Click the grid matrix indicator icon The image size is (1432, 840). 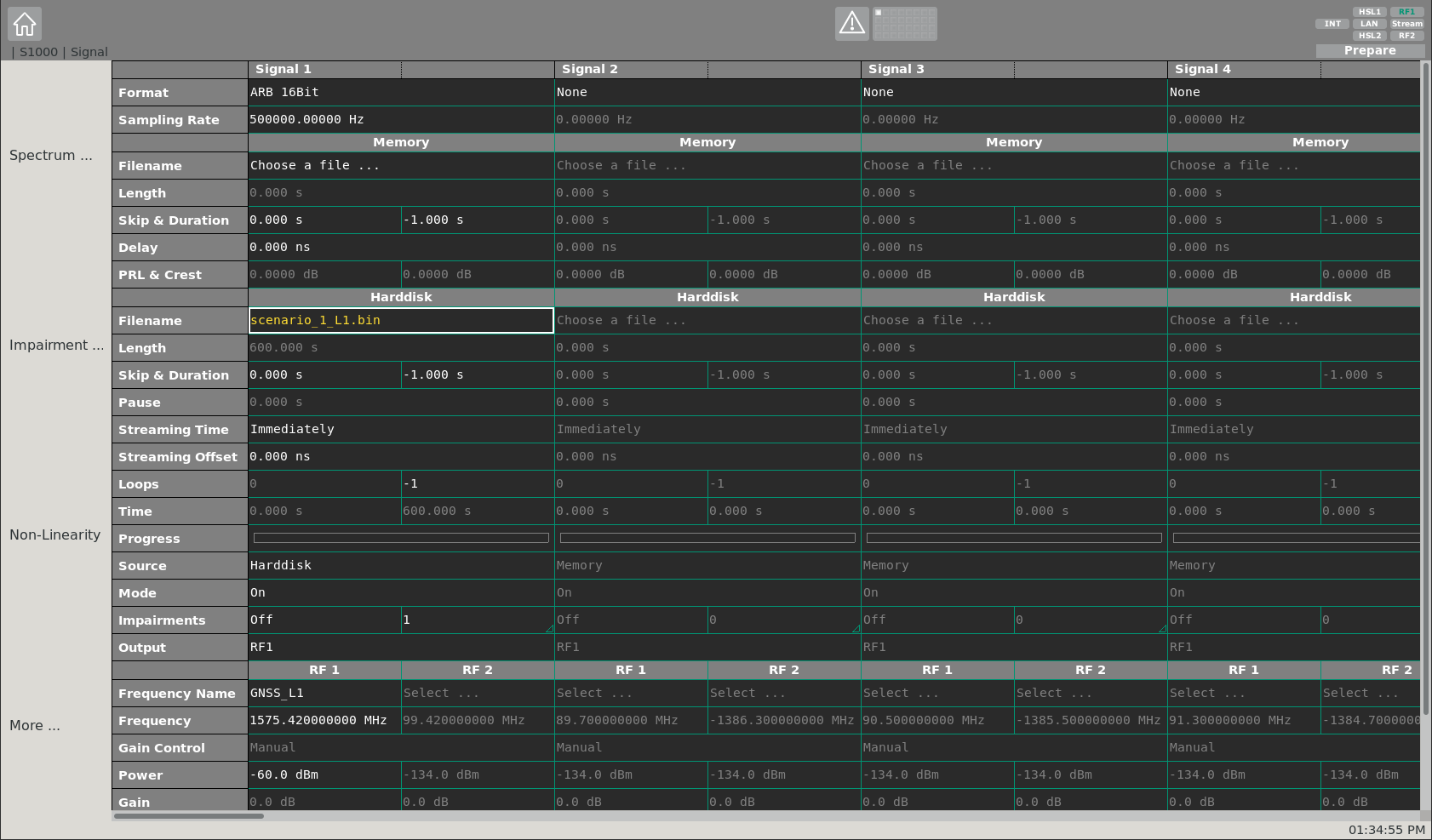click(x=905, y=24)
